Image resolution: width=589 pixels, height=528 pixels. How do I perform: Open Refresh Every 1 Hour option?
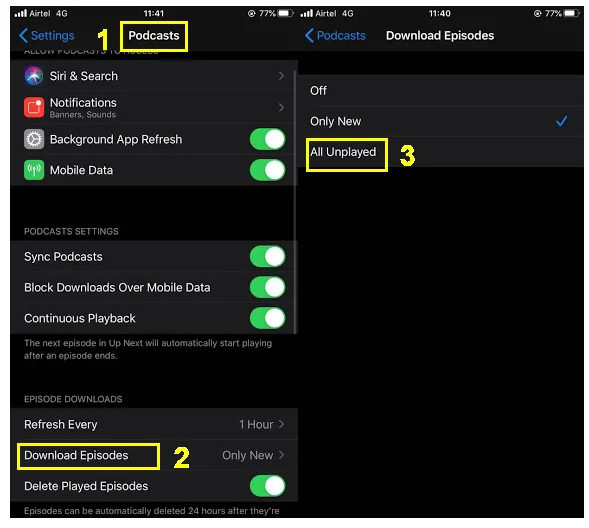pos(154,424)
